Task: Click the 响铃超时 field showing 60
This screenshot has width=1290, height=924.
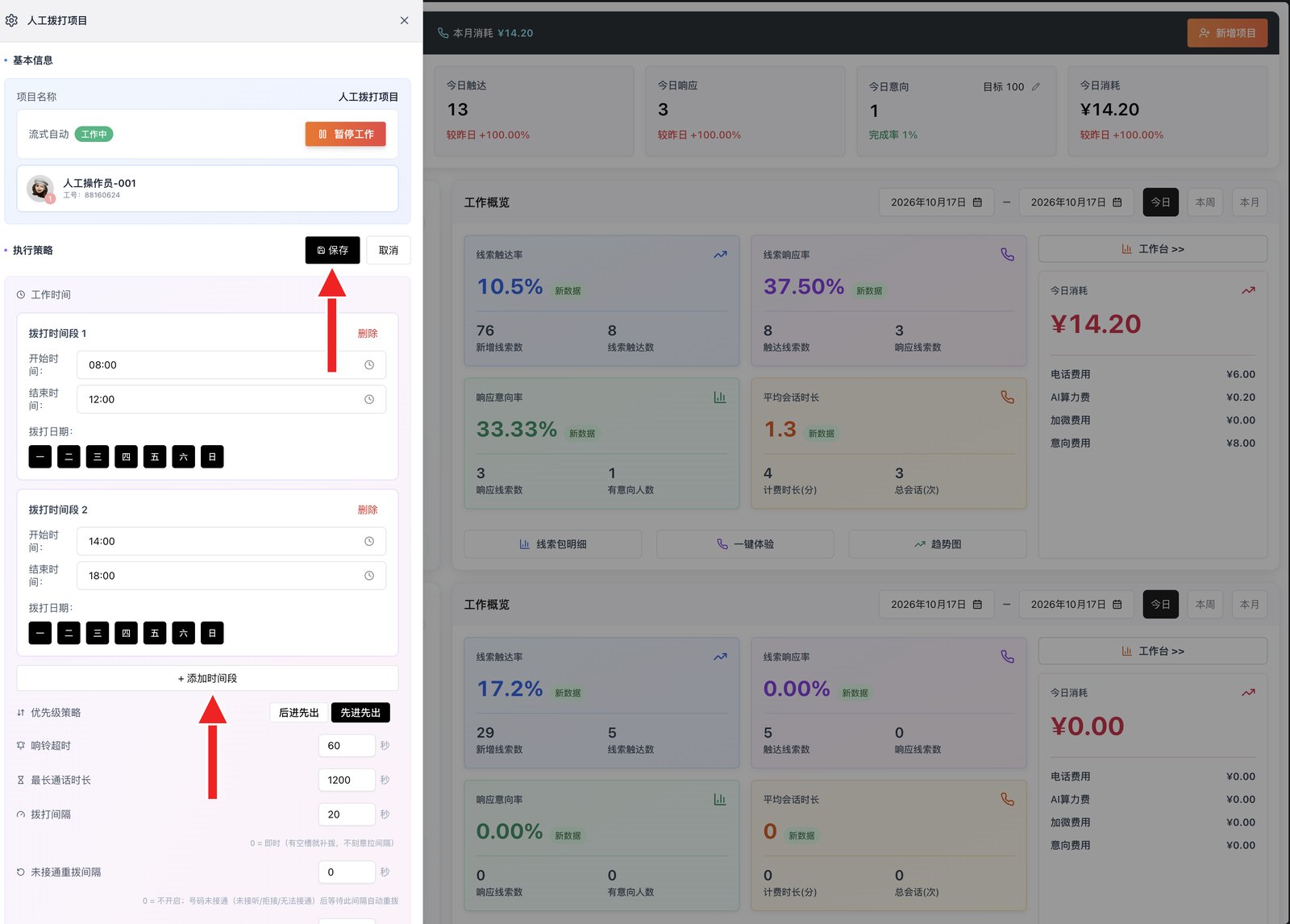Action: pos(347,746)
